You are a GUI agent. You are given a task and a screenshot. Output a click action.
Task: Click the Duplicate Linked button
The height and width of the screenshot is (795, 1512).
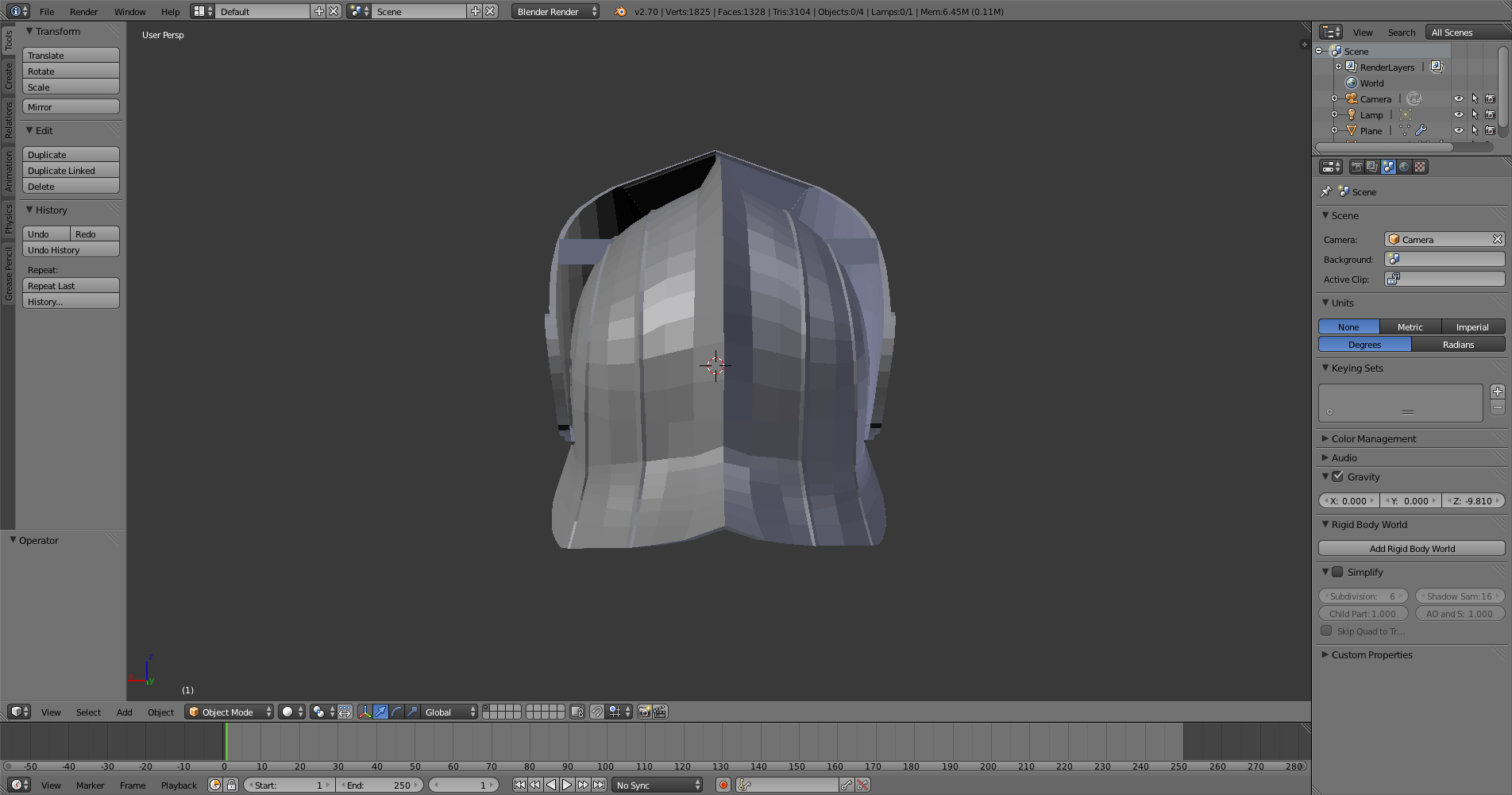(71, 170)
